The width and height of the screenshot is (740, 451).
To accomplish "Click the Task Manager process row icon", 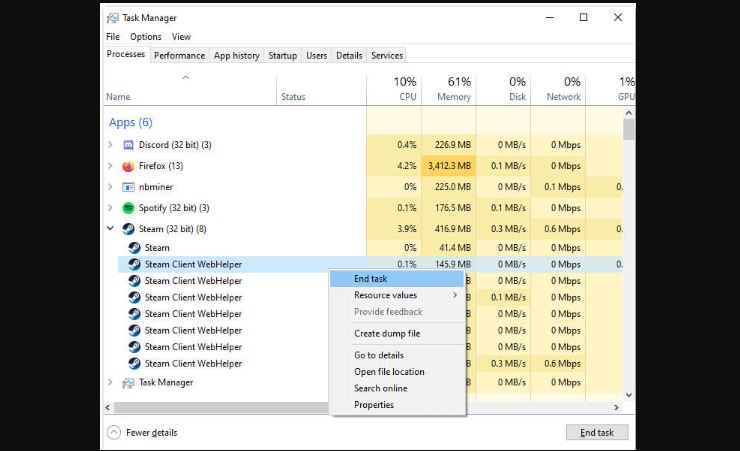I will click(128, 383).
